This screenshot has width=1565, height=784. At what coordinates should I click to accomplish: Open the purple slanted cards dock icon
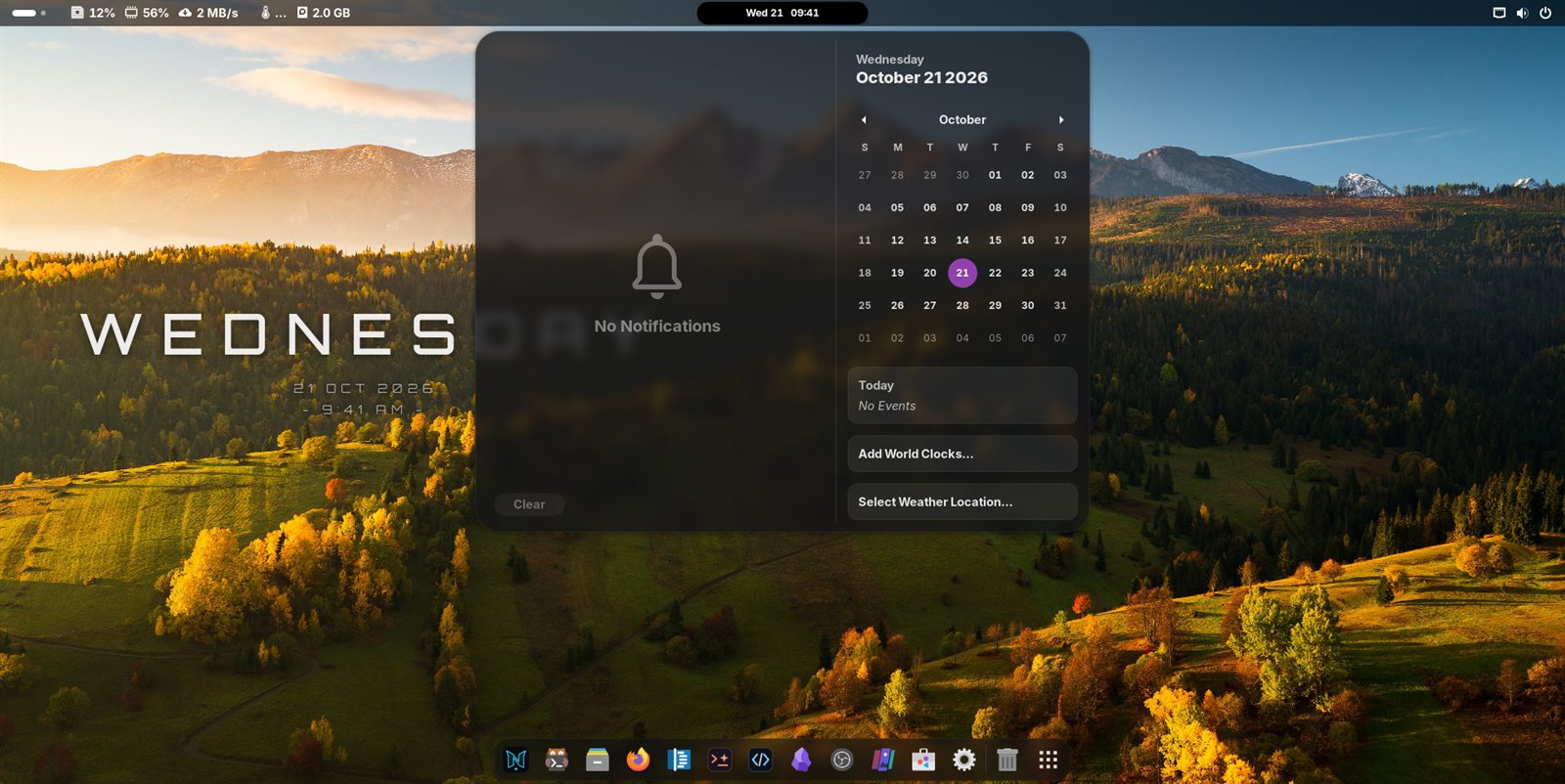pos(882,760)
